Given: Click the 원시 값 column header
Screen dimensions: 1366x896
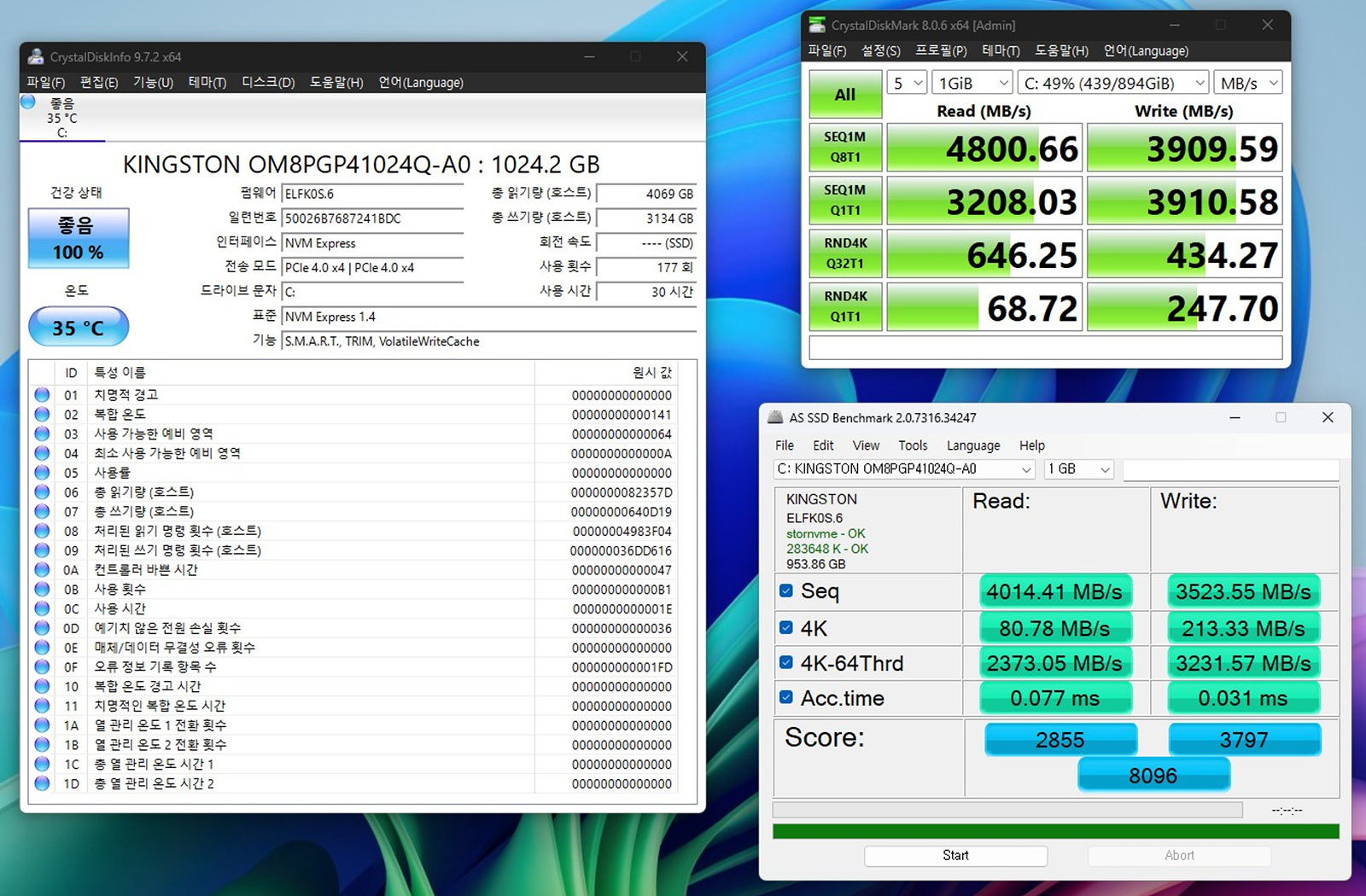Looking at the screenshot, I should [x=605, y=373].
